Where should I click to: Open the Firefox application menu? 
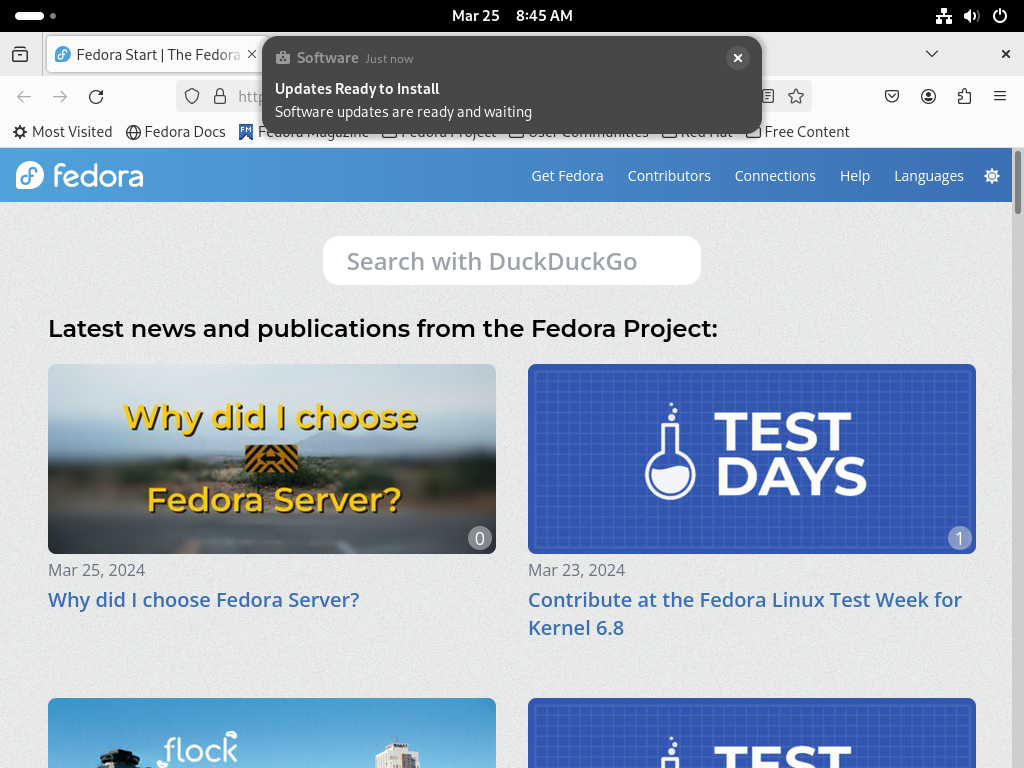coord(1000,97)
